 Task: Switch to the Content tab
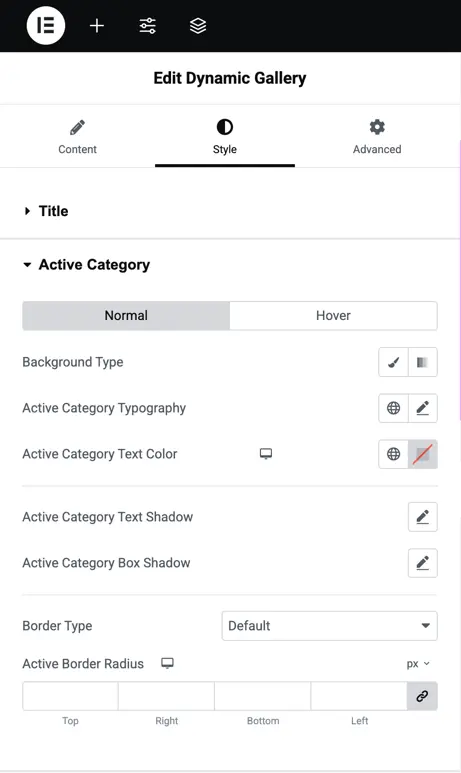pyautogui.click(x=77, y=138)
